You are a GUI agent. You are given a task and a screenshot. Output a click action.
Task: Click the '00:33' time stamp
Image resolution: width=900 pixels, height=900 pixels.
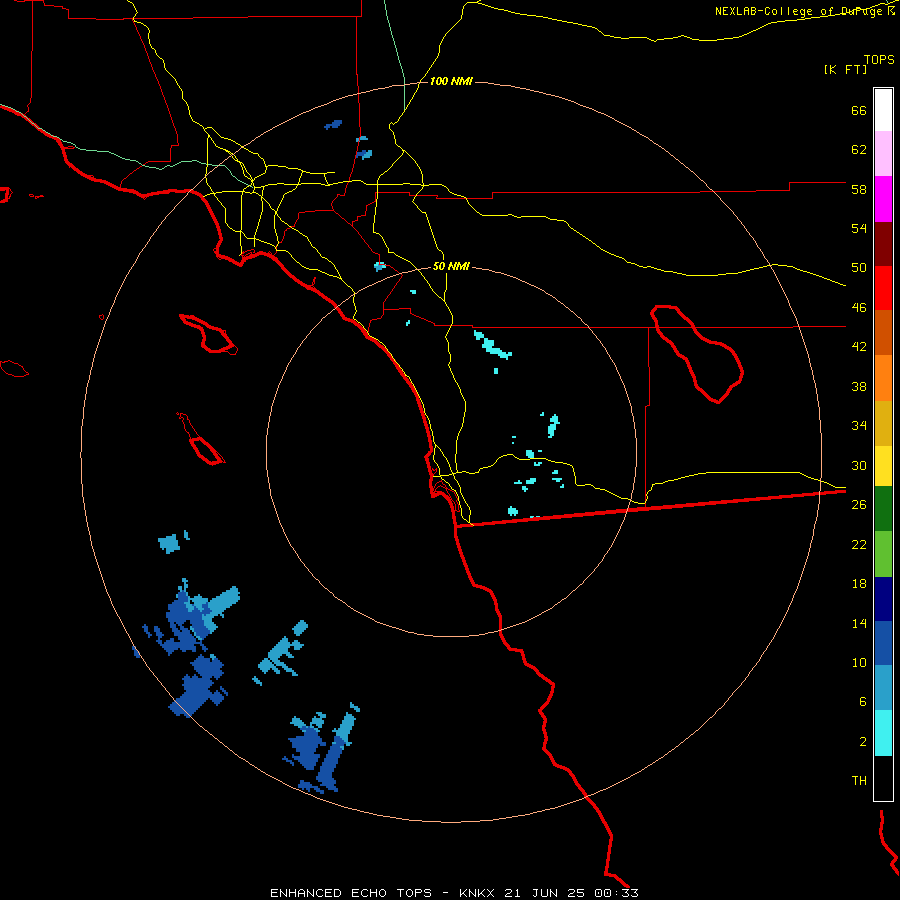(616, 893)
